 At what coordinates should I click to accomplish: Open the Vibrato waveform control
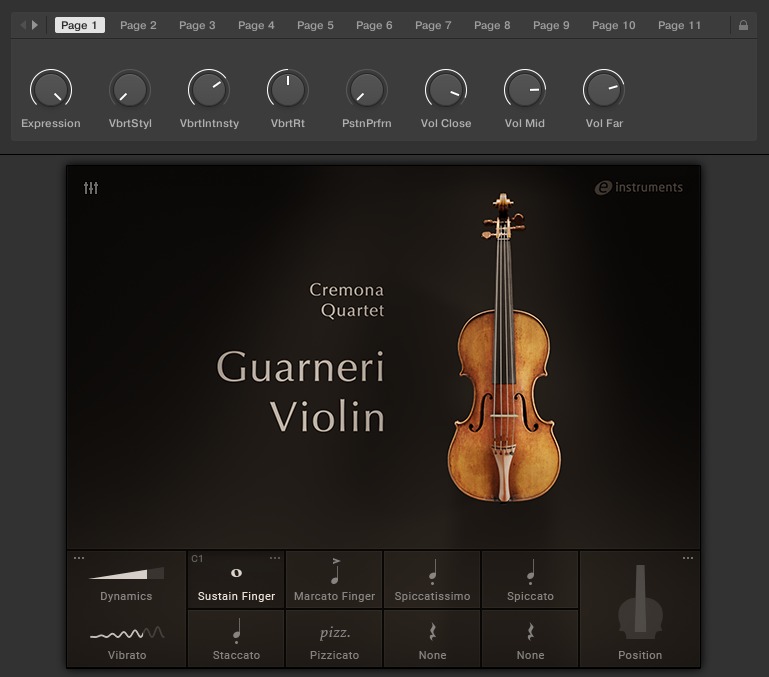126,634
